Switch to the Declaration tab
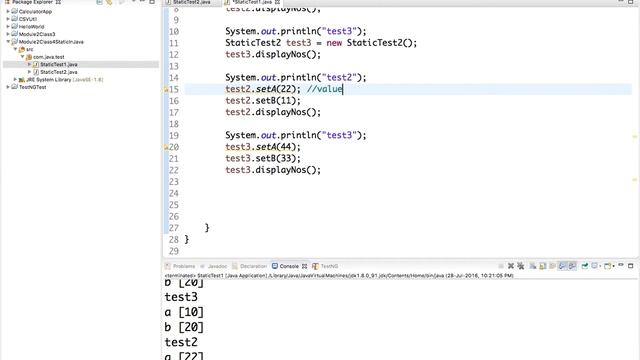 point(249,266)
